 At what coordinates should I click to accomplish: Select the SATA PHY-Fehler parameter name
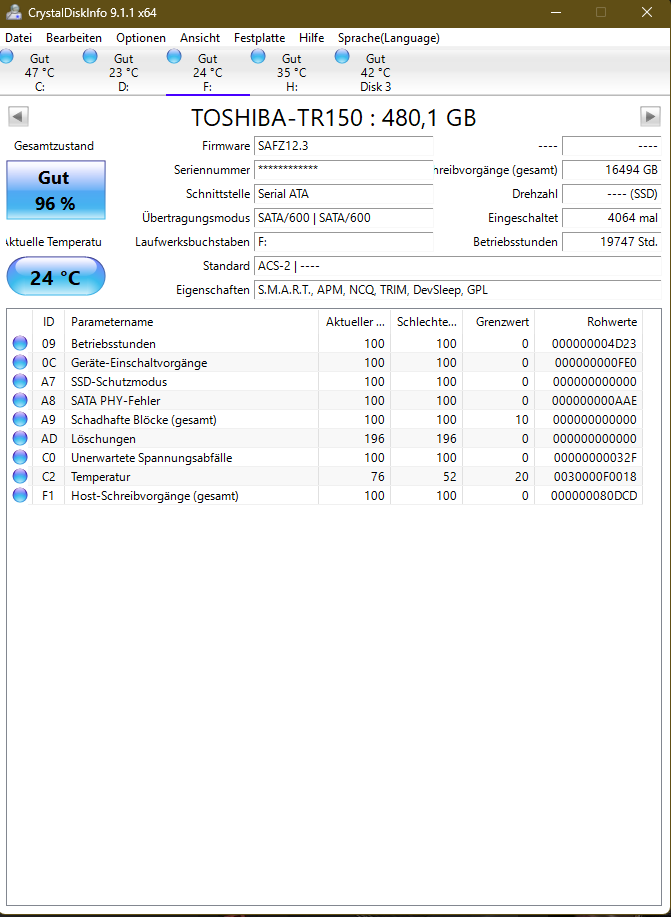[115, 401]
